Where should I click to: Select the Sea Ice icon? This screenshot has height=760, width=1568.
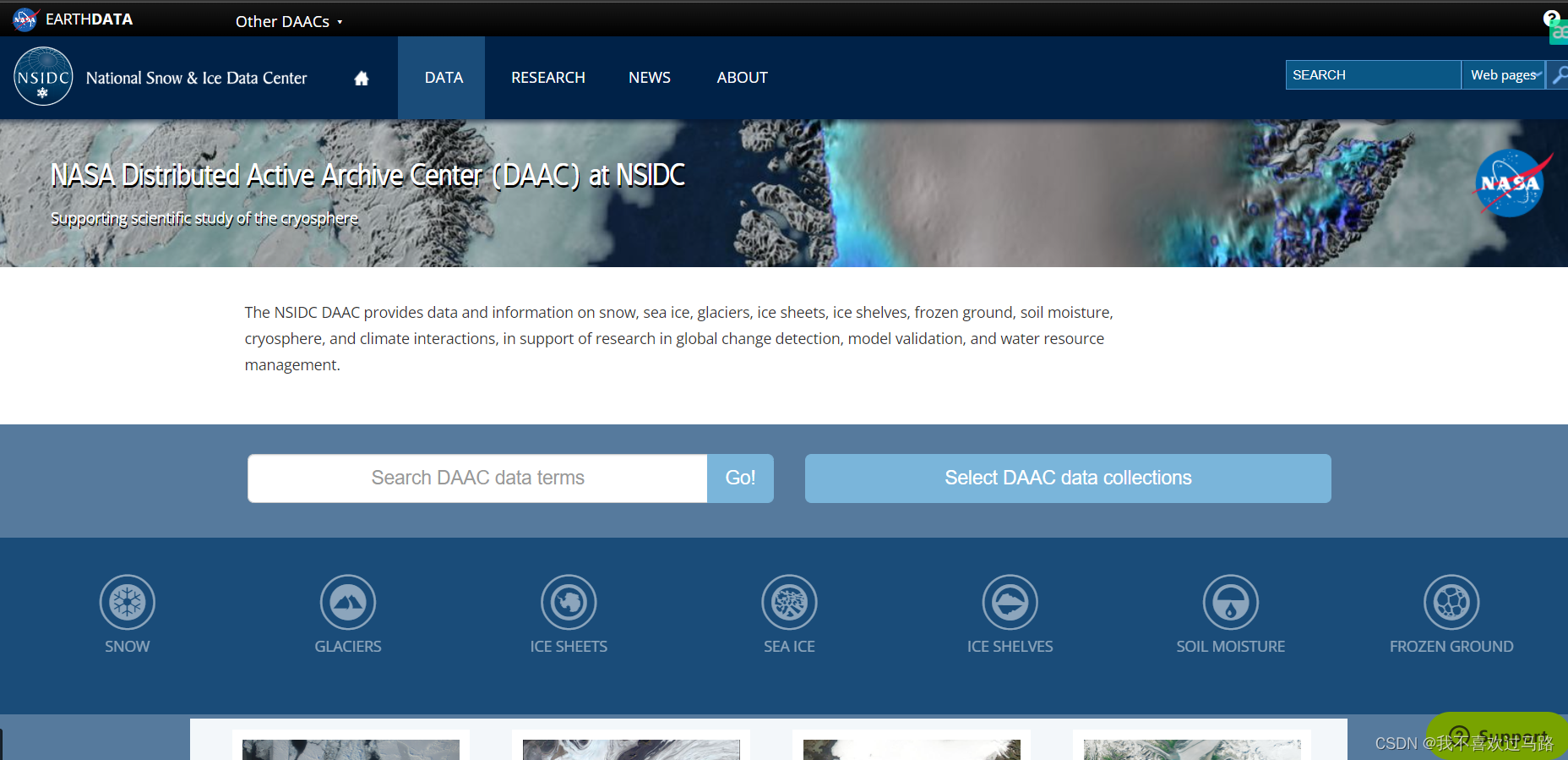[x=789, y=602]
